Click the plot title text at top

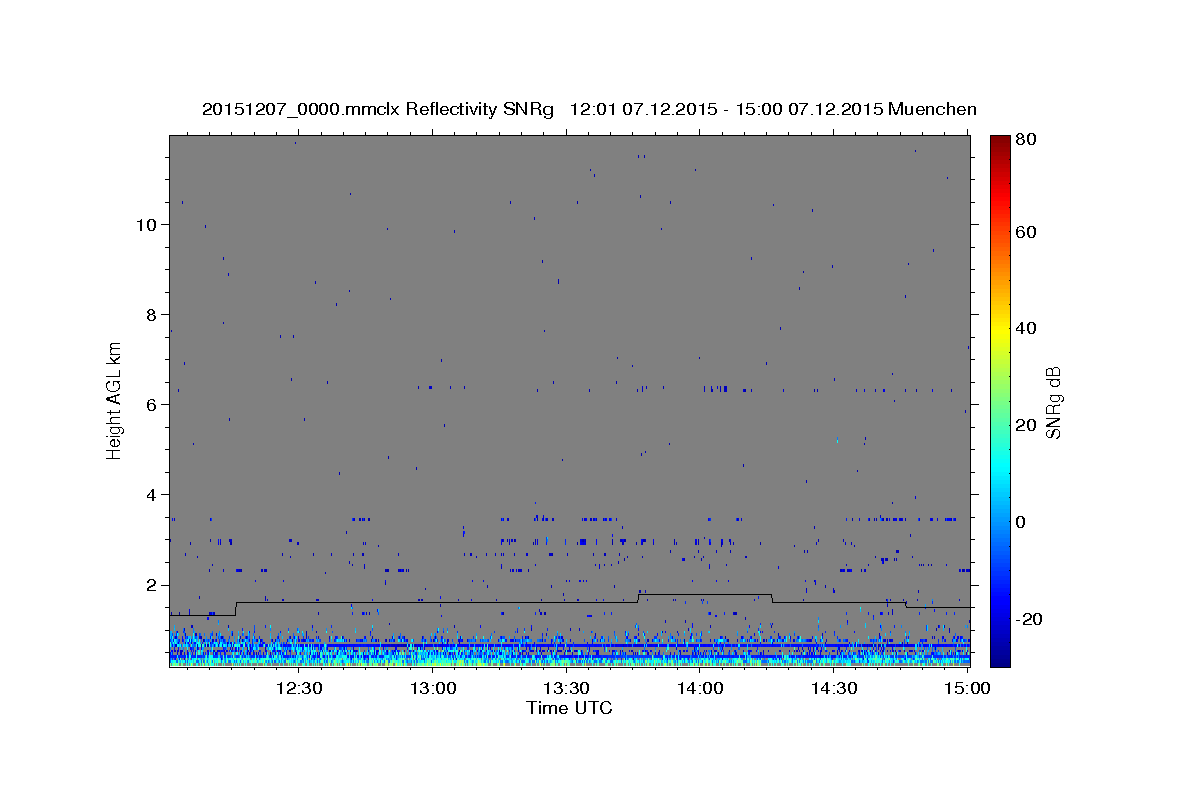click(589, 109)
